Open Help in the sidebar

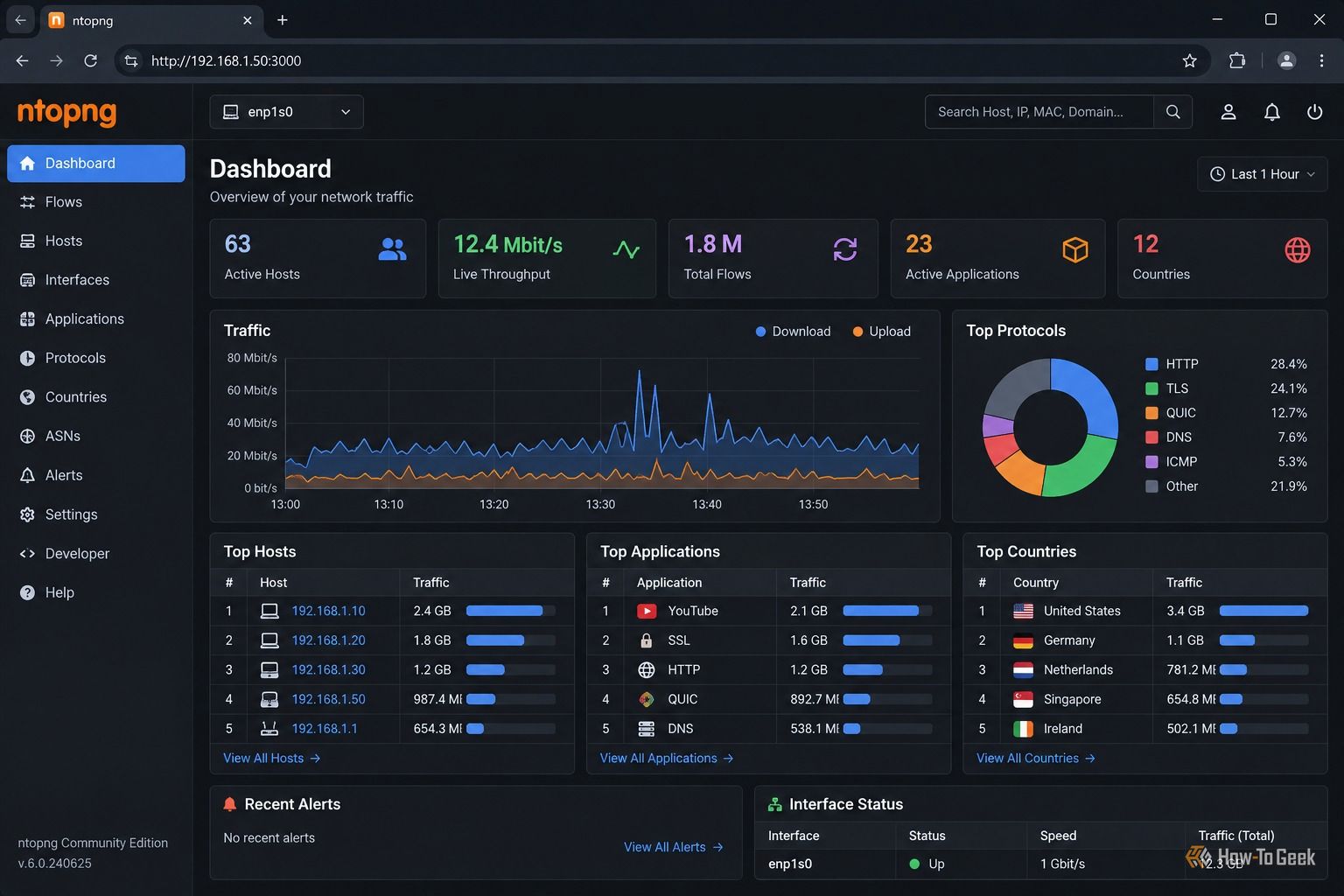tap(96, 592)
